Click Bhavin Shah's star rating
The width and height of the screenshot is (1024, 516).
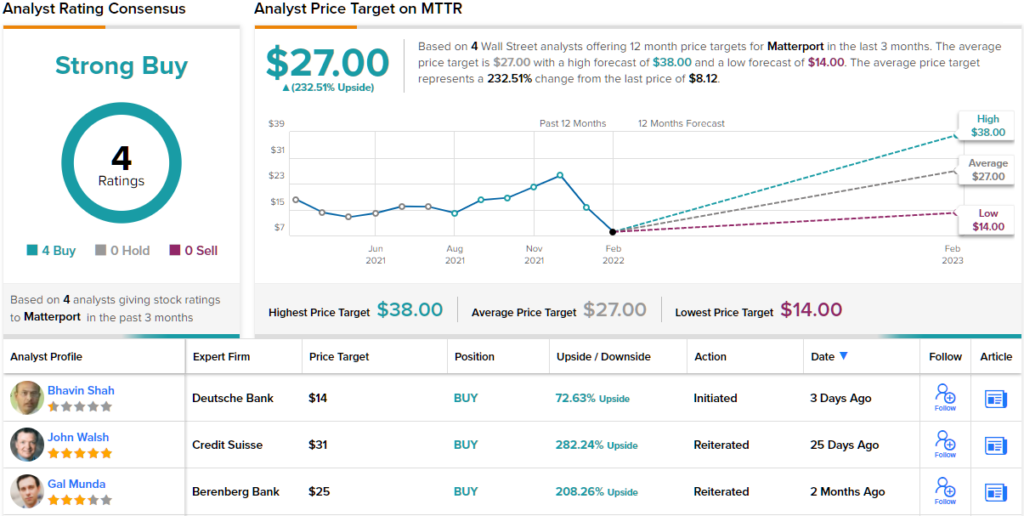pyautogui.click(x=79, y=406)
